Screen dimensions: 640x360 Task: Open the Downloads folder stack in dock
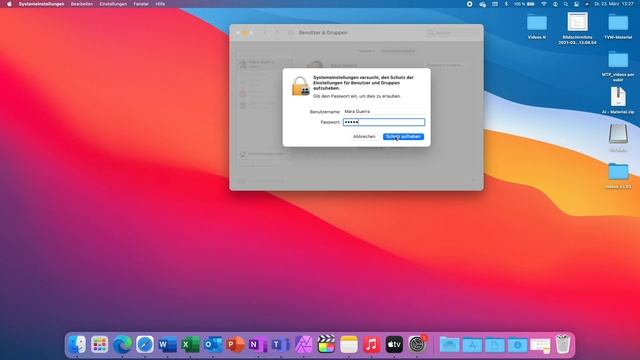click(x=518, y=345)
